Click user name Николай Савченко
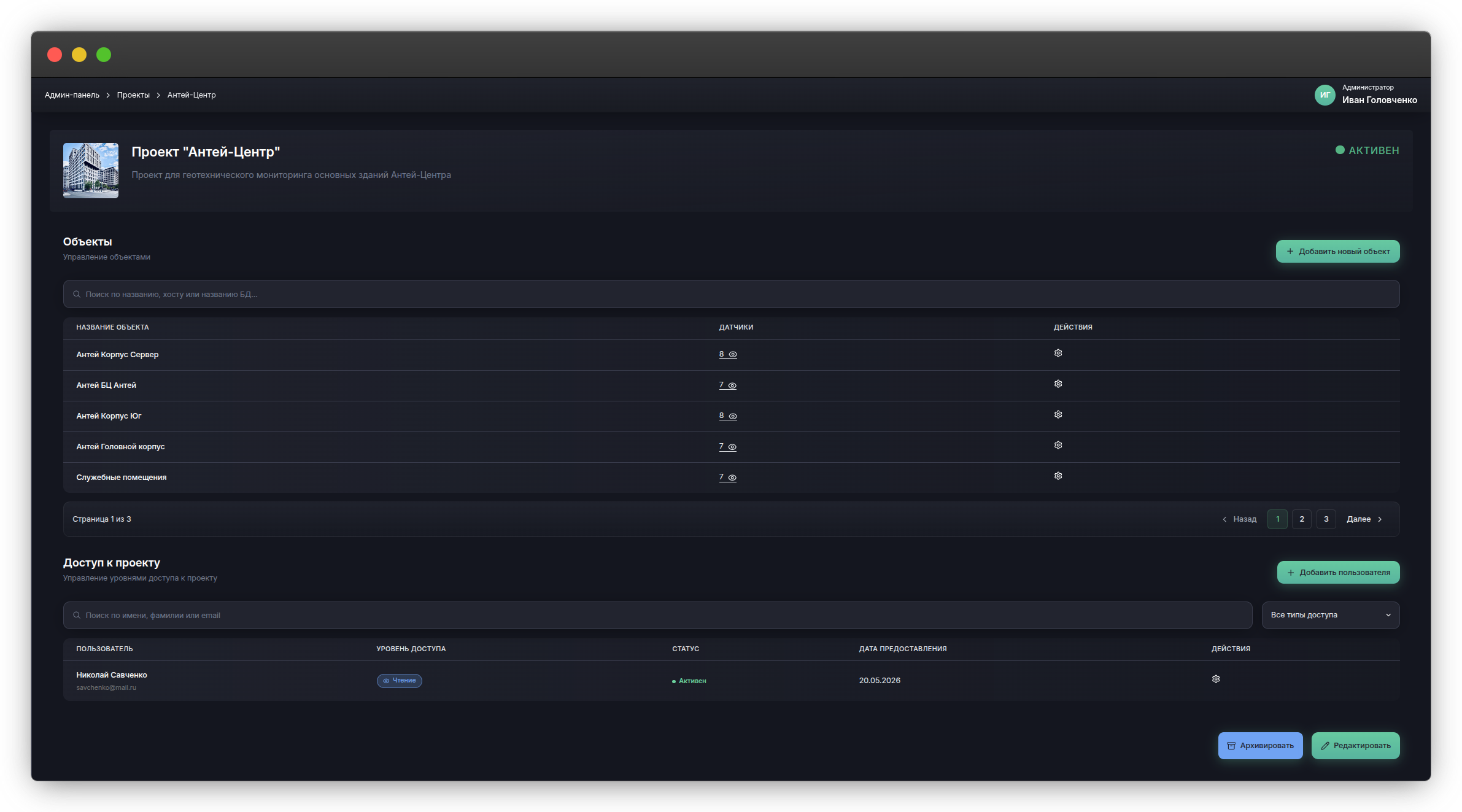1462x812 pixels. (112, 675)
